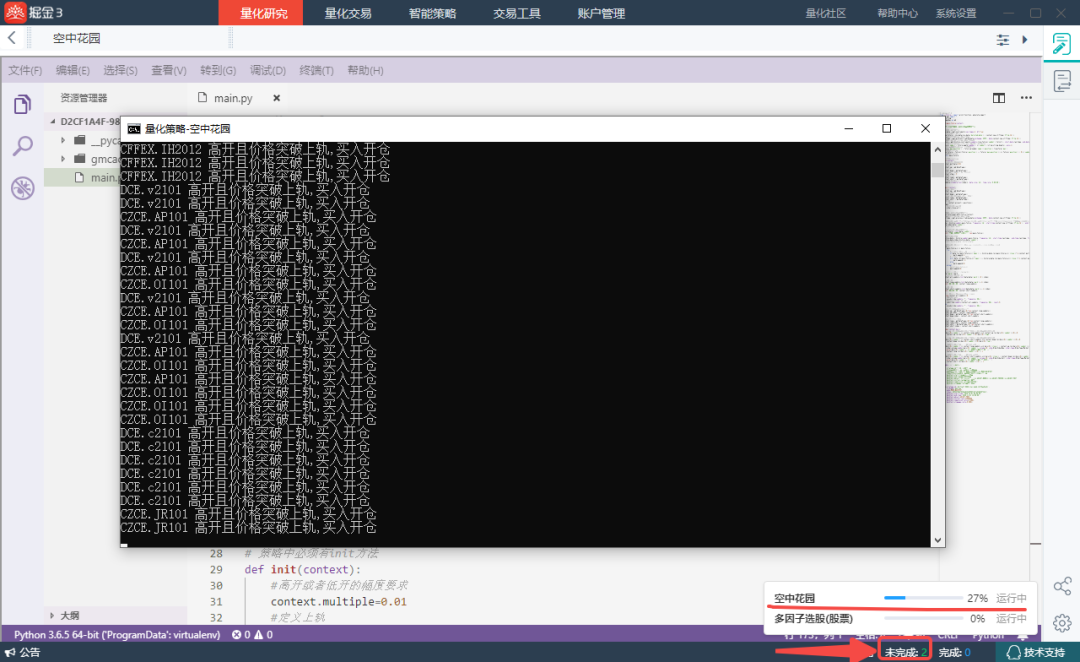Open the editor more-actions ellipsis

(1026, 98)
